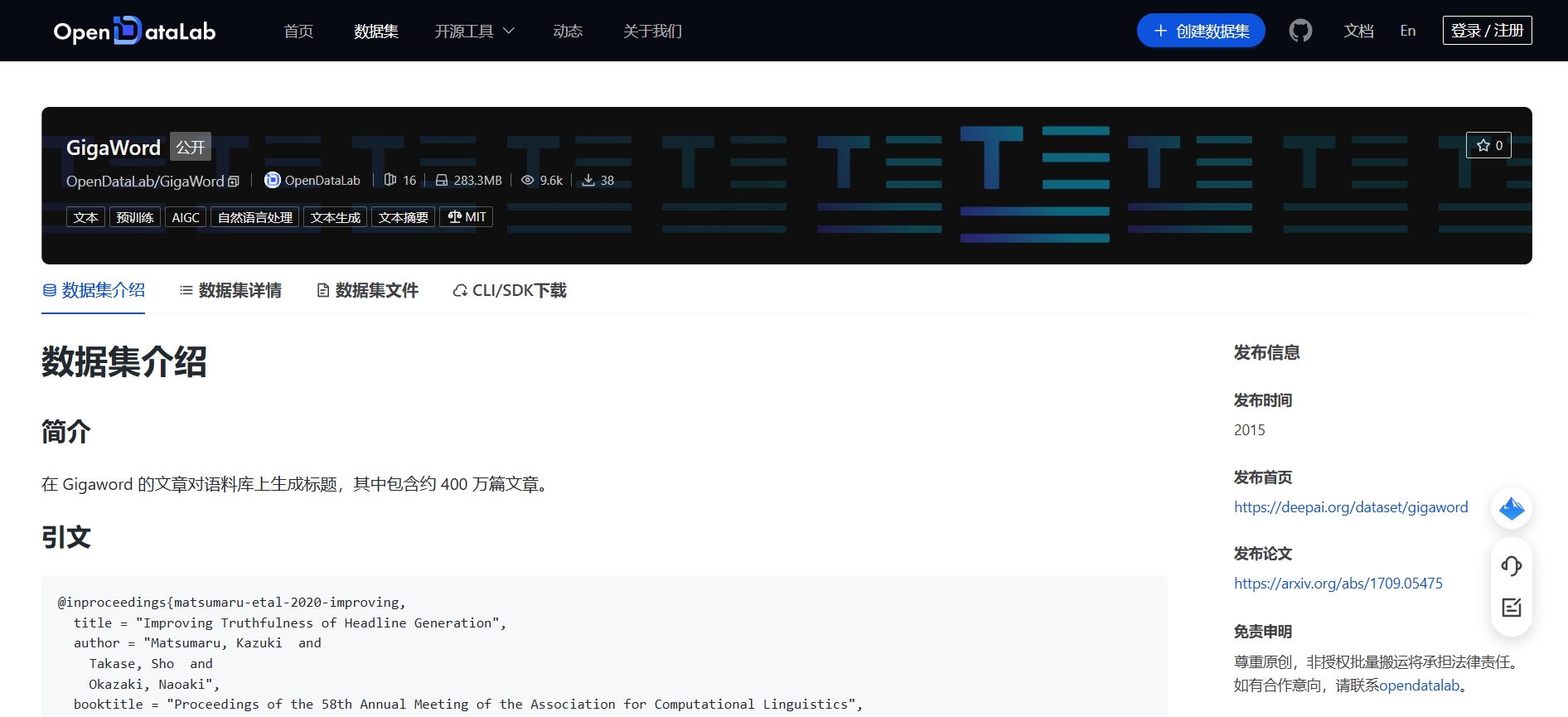The height and width of the screenshot is (717, 1568).
Task: Click the GigaWord dataset title
Action: click(x=114, y=148)
